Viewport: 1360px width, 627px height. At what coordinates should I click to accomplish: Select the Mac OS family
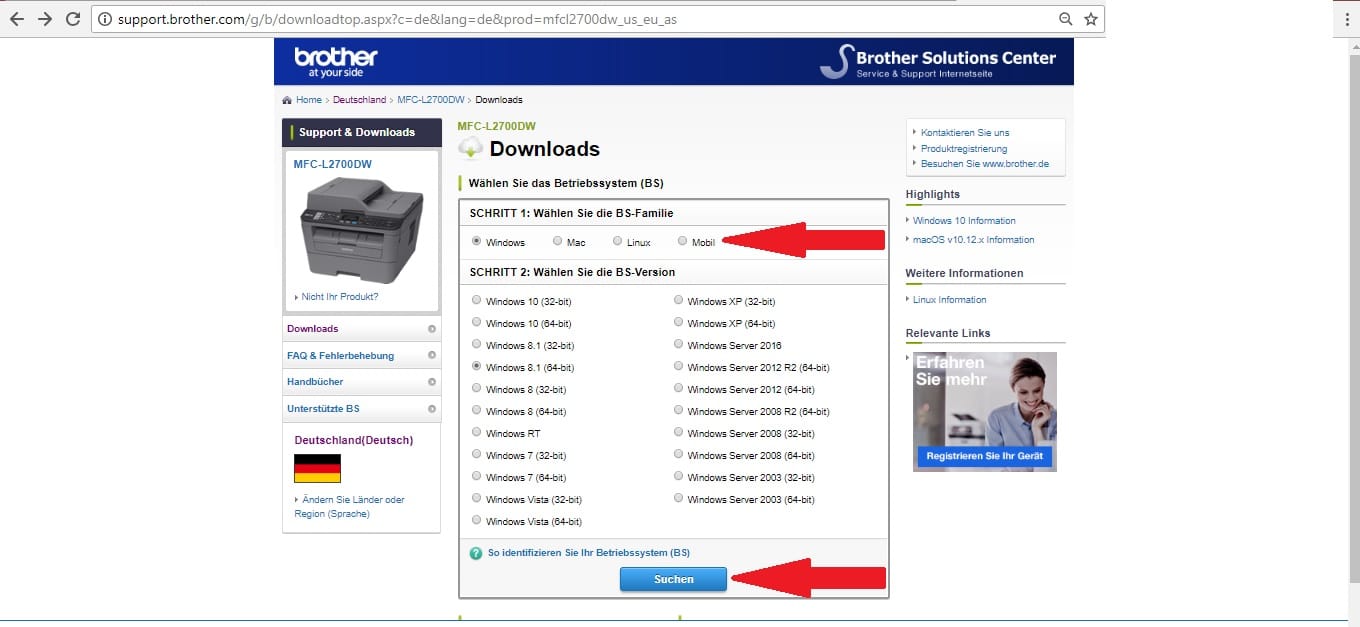click(x=557, y=241)
